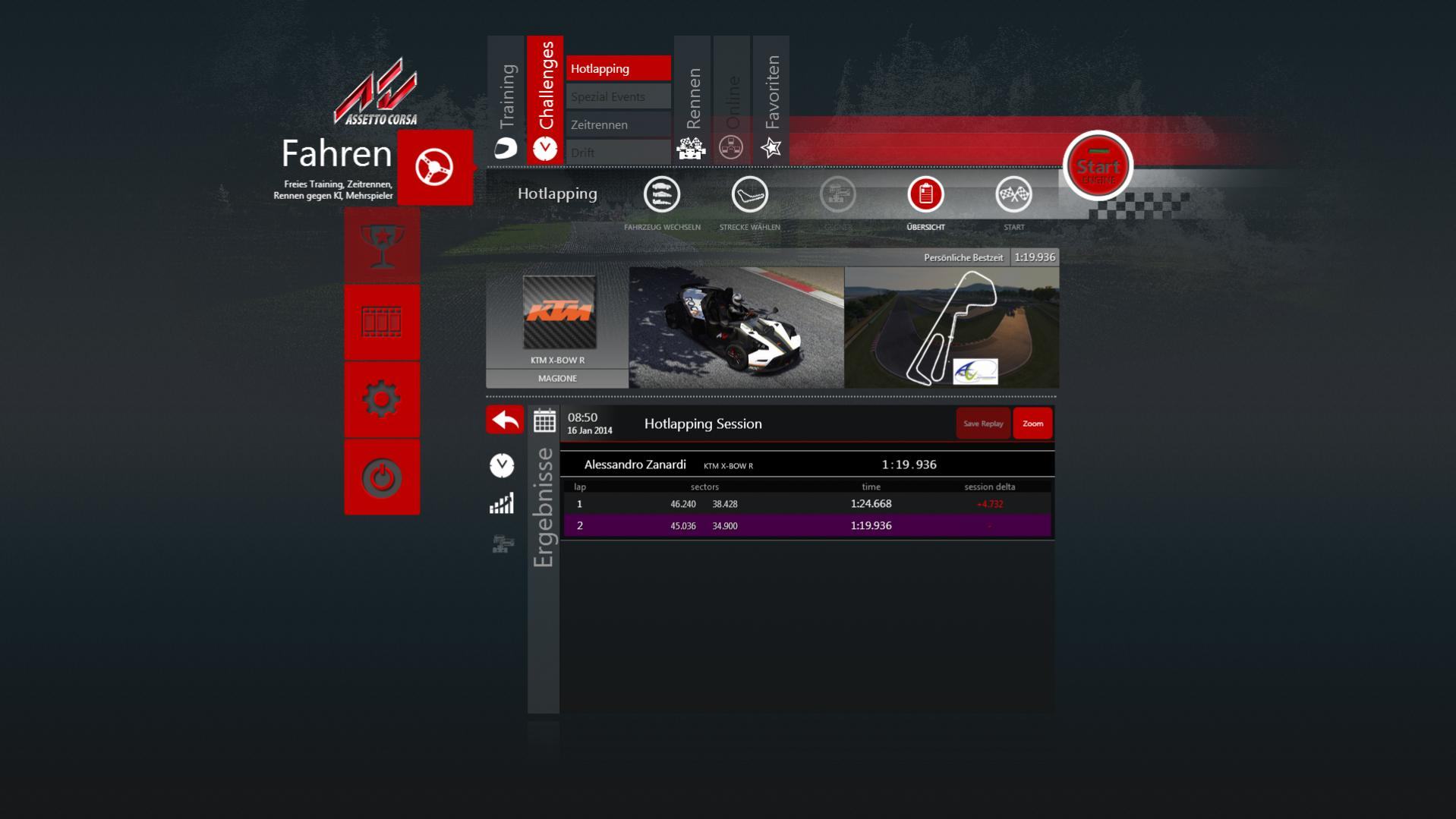
Task: Click the stopwatch icon under Challenges
Action: tap(544, 148)
